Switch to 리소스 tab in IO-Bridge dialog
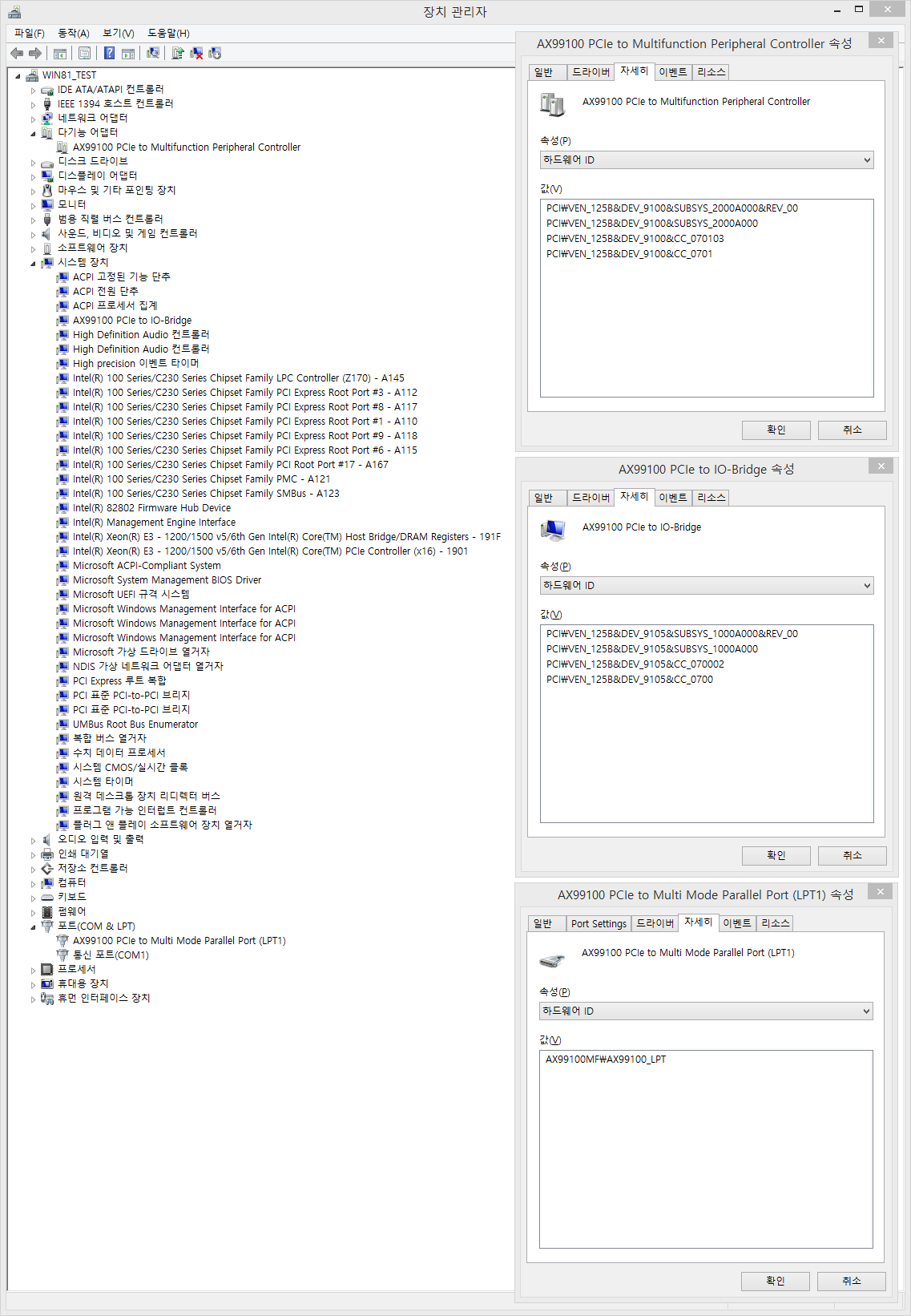The width and height of the screenshot is (911, 1316). 711,498
